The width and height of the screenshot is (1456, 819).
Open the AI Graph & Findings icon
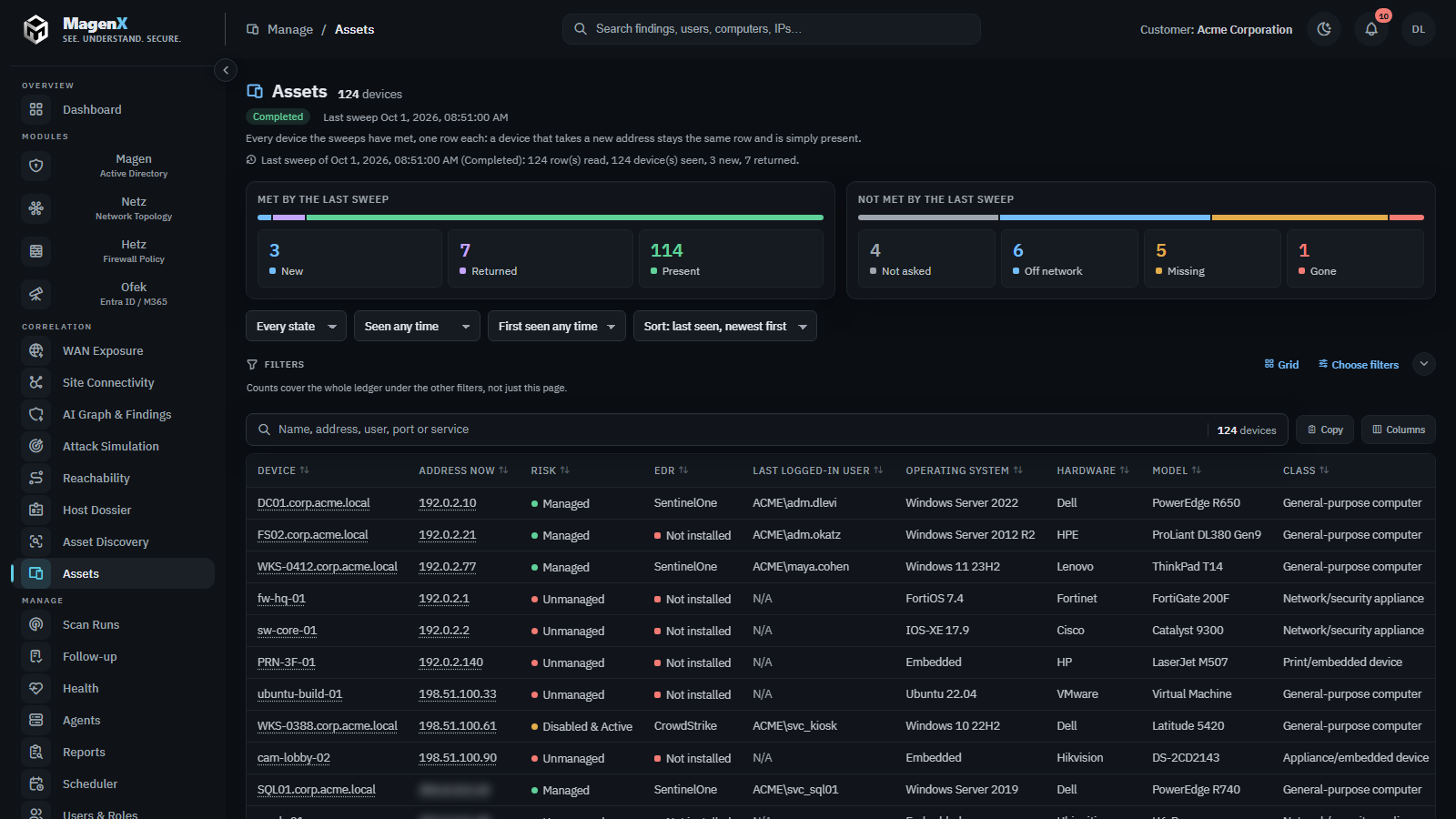pos(36,414)
